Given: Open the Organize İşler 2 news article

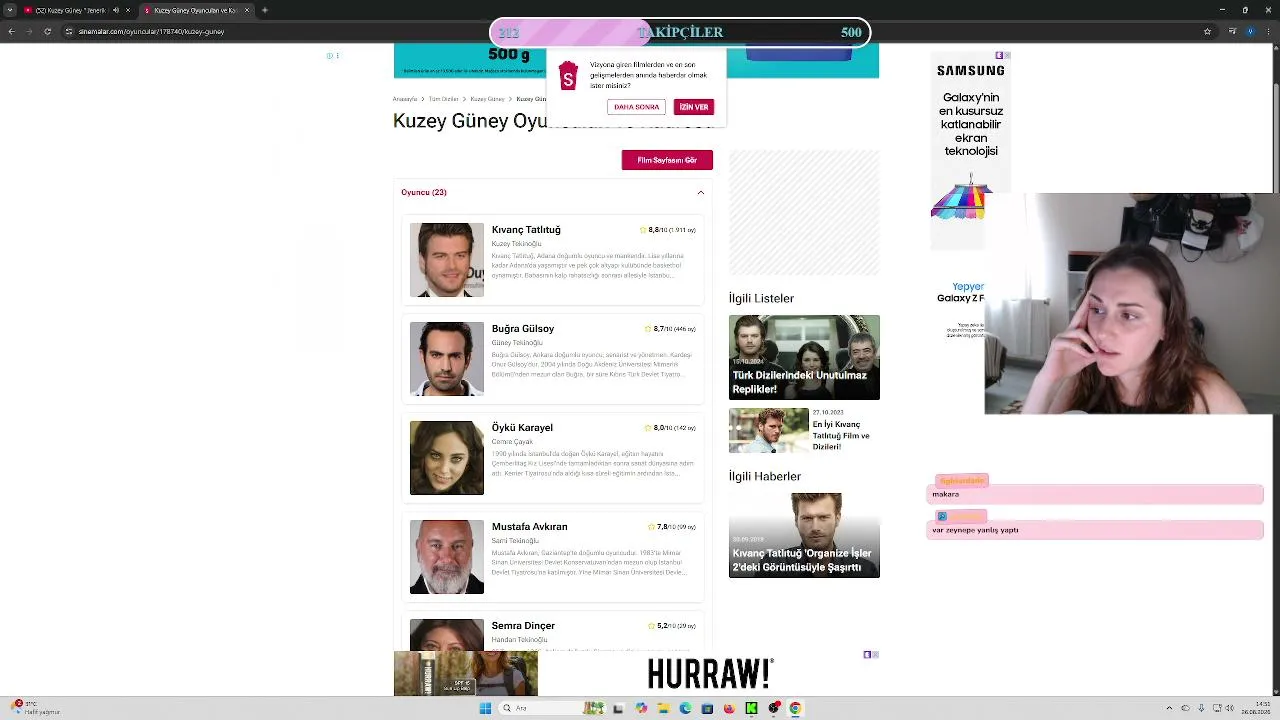Looking at the screenshot, I should [804, 535].
